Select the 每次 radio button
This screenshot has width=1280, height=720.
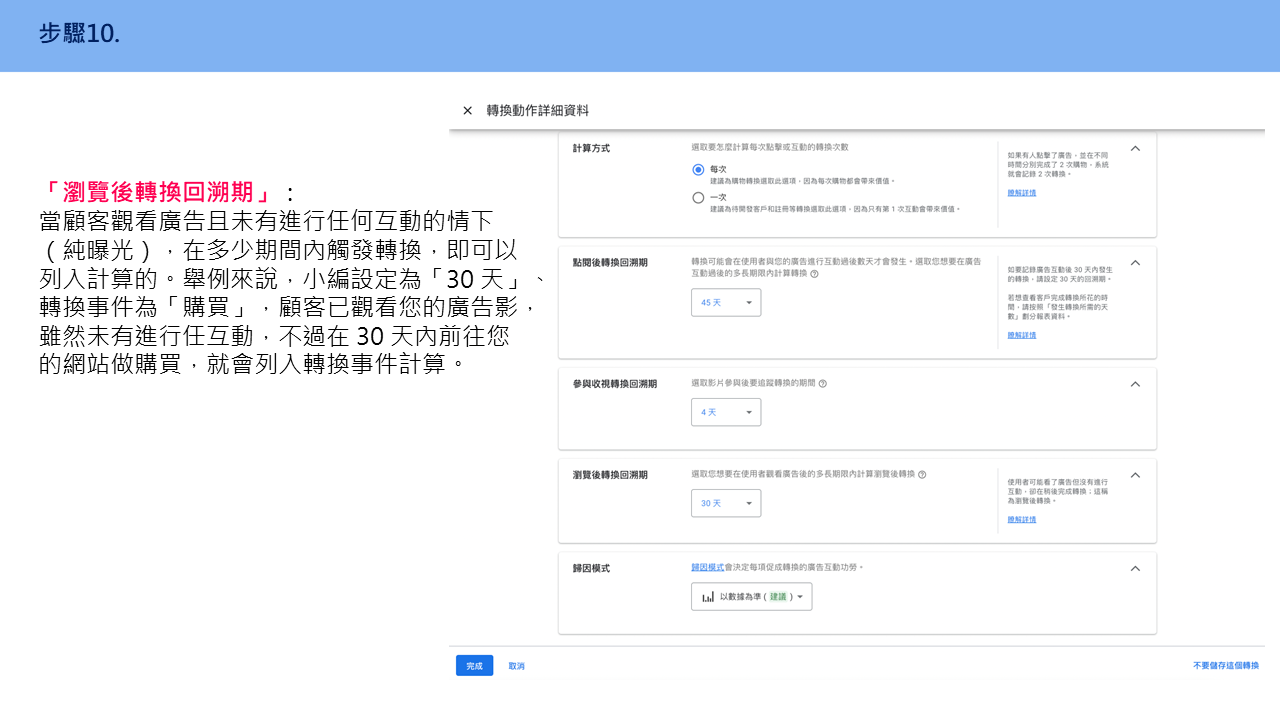[x=698, y=170]
